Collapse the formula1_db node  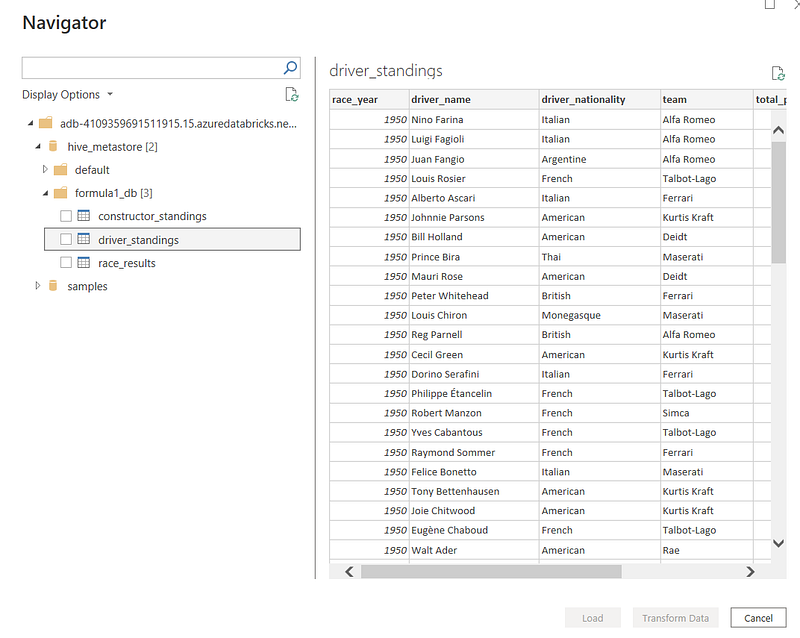(x=46, y=193)
